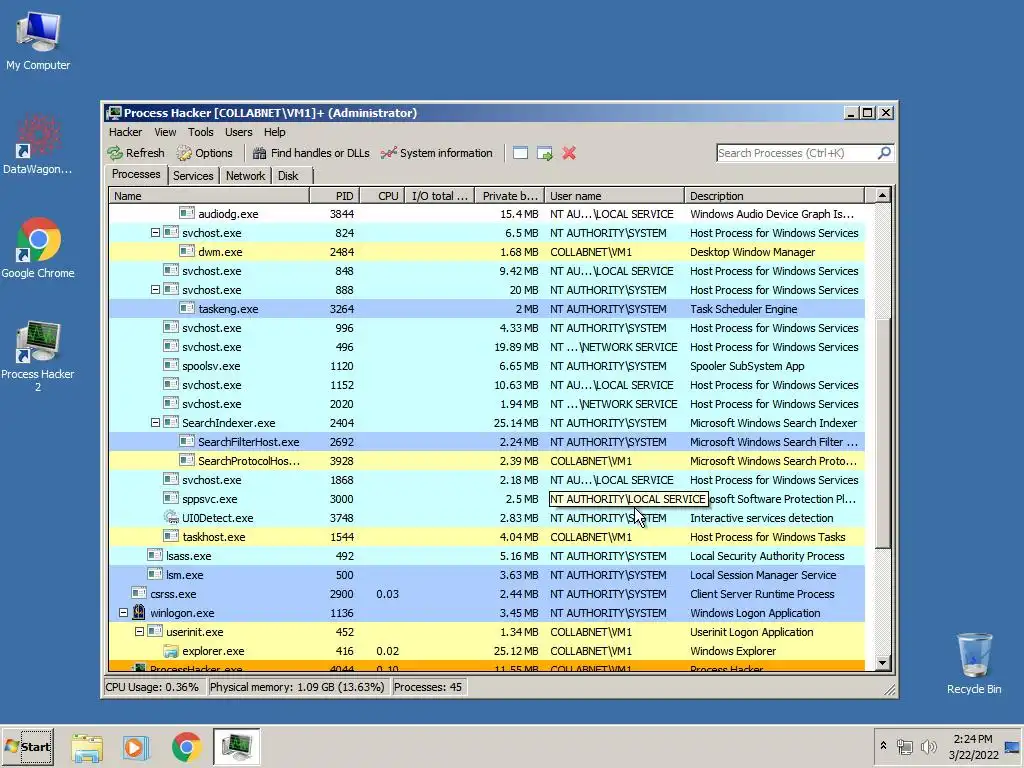Select svchost.exe with PID 2020
This screenshot has height=768, width=1024.
[487, 404]
